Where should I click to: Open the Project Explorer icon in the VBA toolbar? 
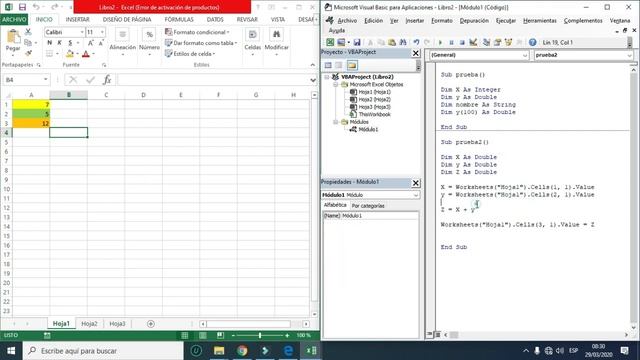pyautogui.click(x=486, y=42)
